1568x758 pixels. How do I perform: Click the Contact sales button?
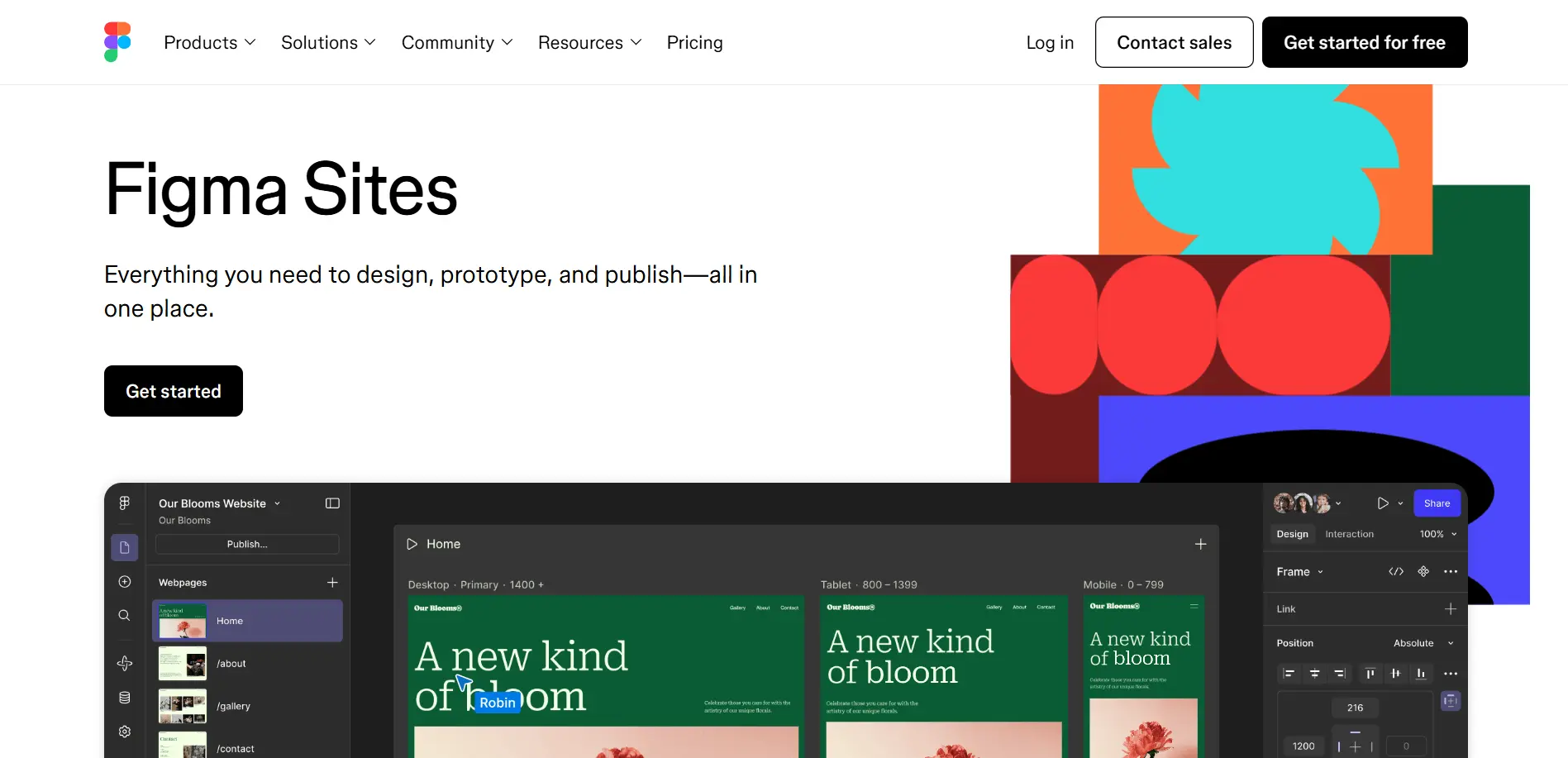[1174, 42]
